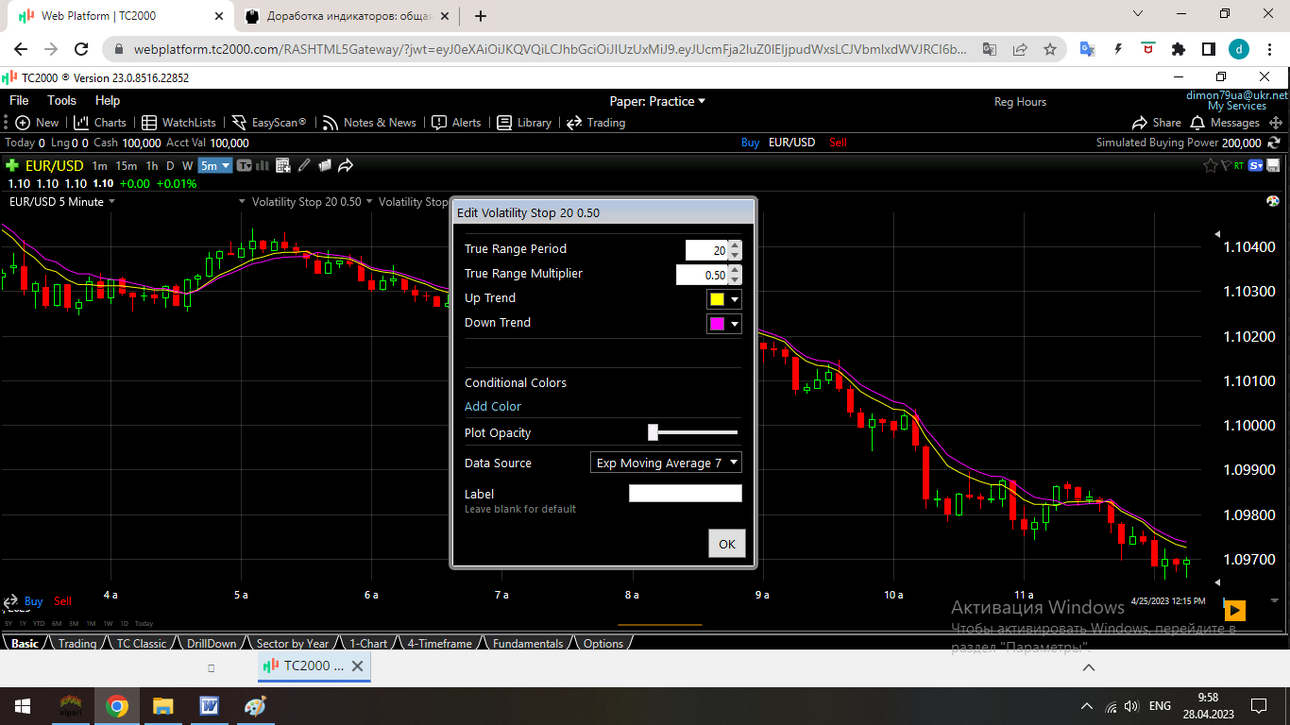Click the share arrow in chart toolbar
This screenshot has width=1290, height=725.
tap(346, 165)
